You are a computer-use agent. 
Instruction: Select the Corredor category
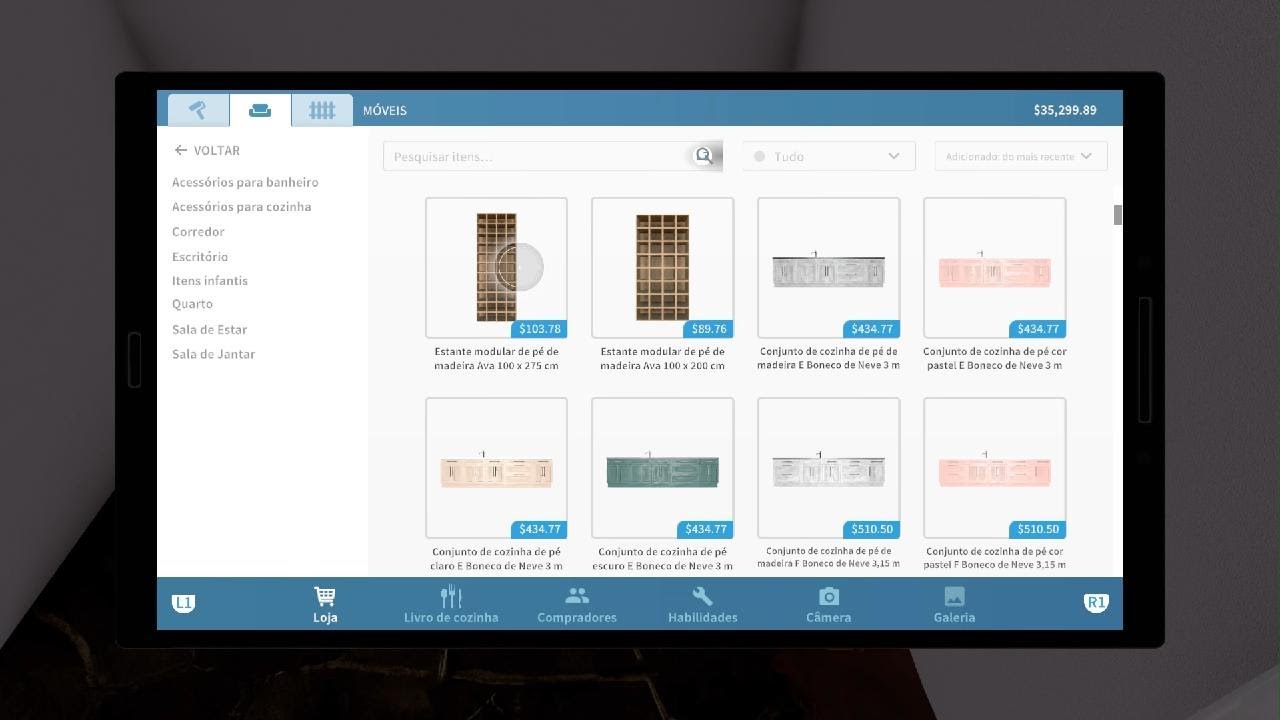pyautogui.click(x=198, y=232)
